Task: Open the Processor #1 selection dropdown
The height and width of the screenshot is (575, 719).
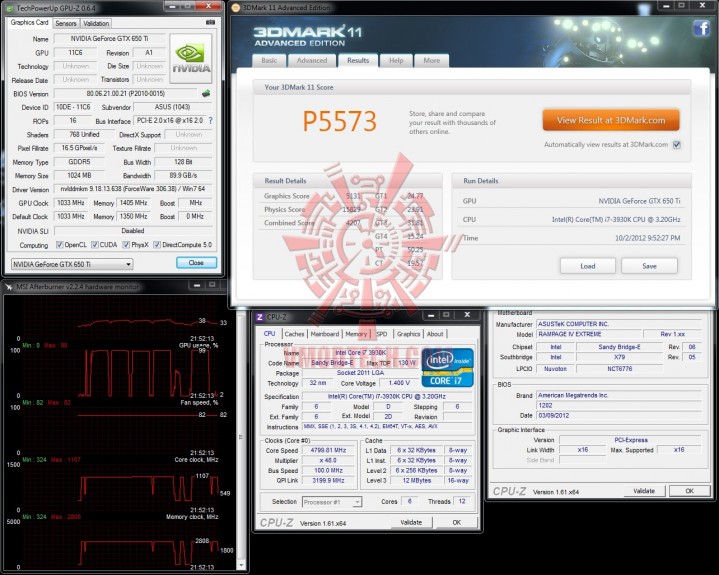Action: tap(332, 502)
